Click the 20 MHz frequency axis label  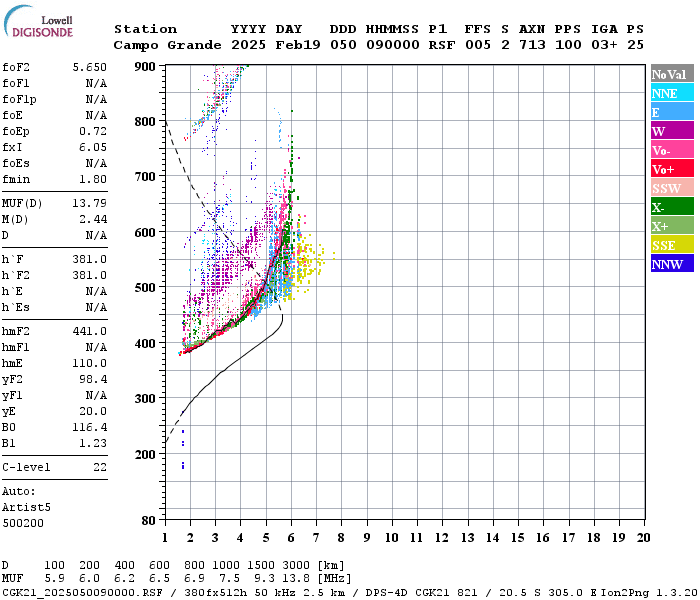pos(643,538)
